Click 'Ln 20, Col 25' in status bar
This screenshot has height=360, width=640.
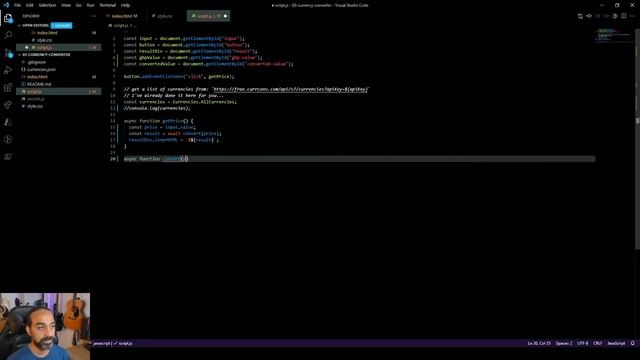click(539, 343)
